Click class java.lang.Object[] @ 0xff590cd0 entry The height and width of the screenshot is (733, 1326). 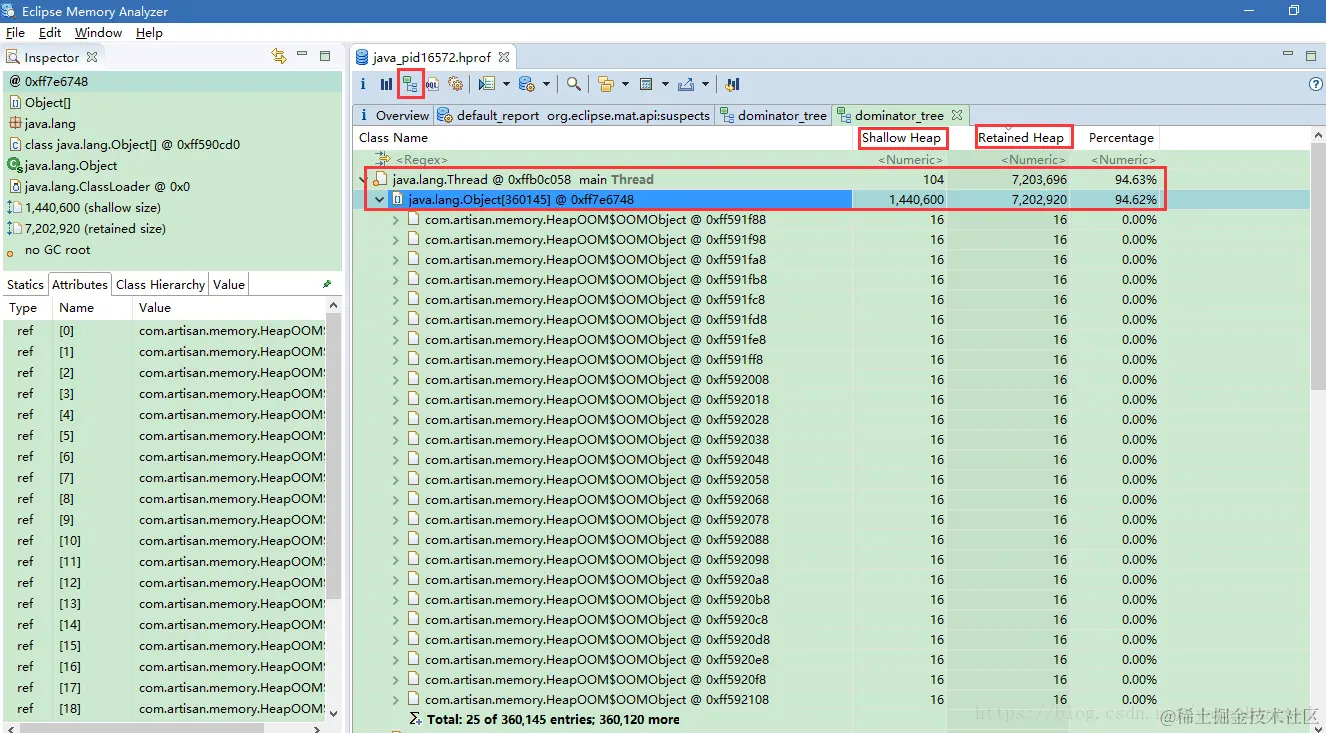132,145
